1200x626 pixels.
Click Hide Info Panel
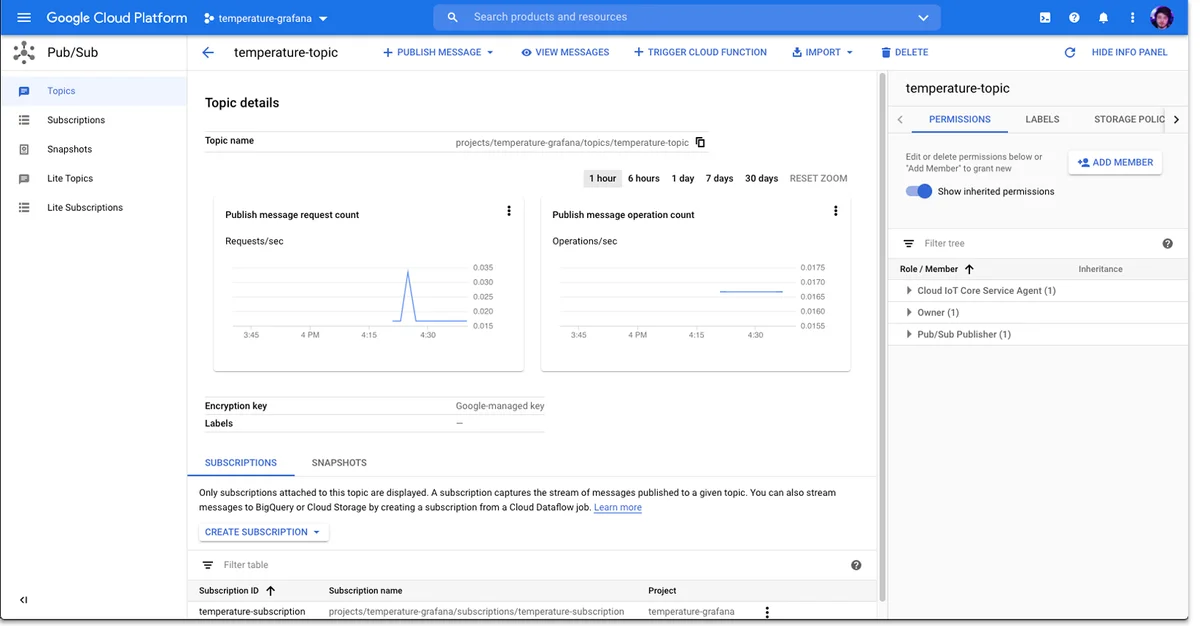click(1129, 52)
